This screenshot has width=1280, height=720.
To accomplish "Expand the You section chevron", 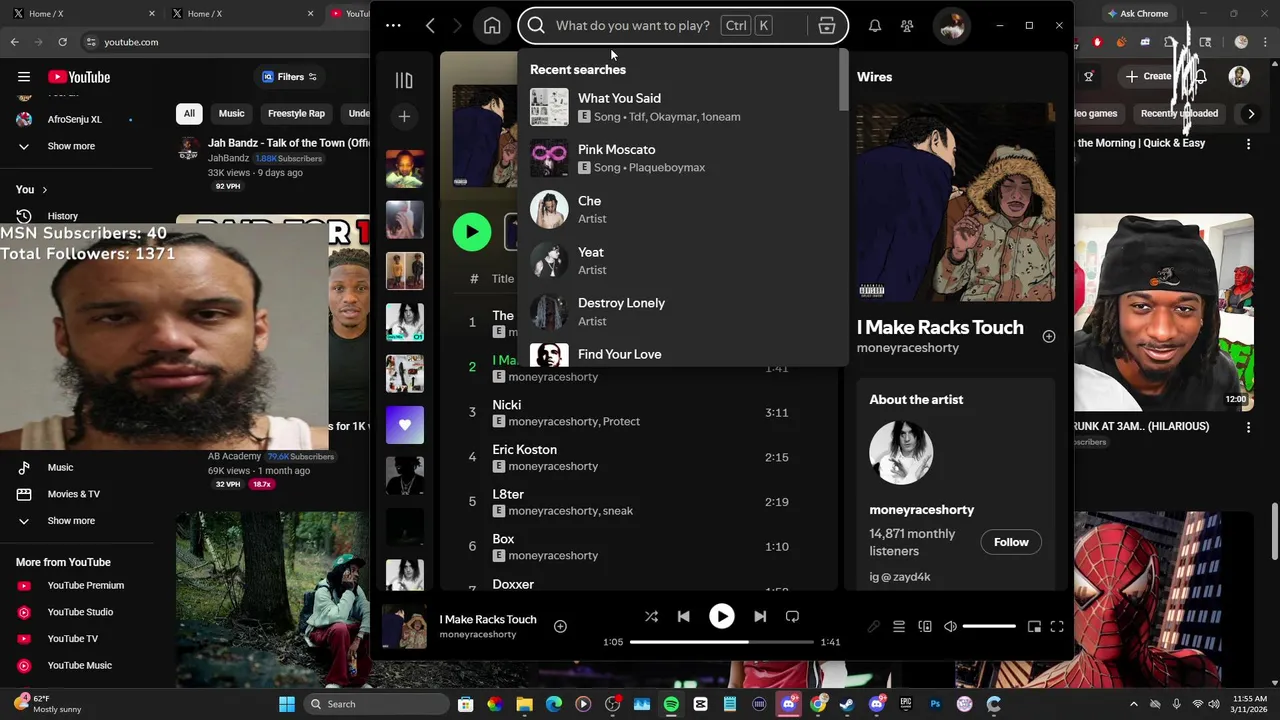I will (44, 190).
